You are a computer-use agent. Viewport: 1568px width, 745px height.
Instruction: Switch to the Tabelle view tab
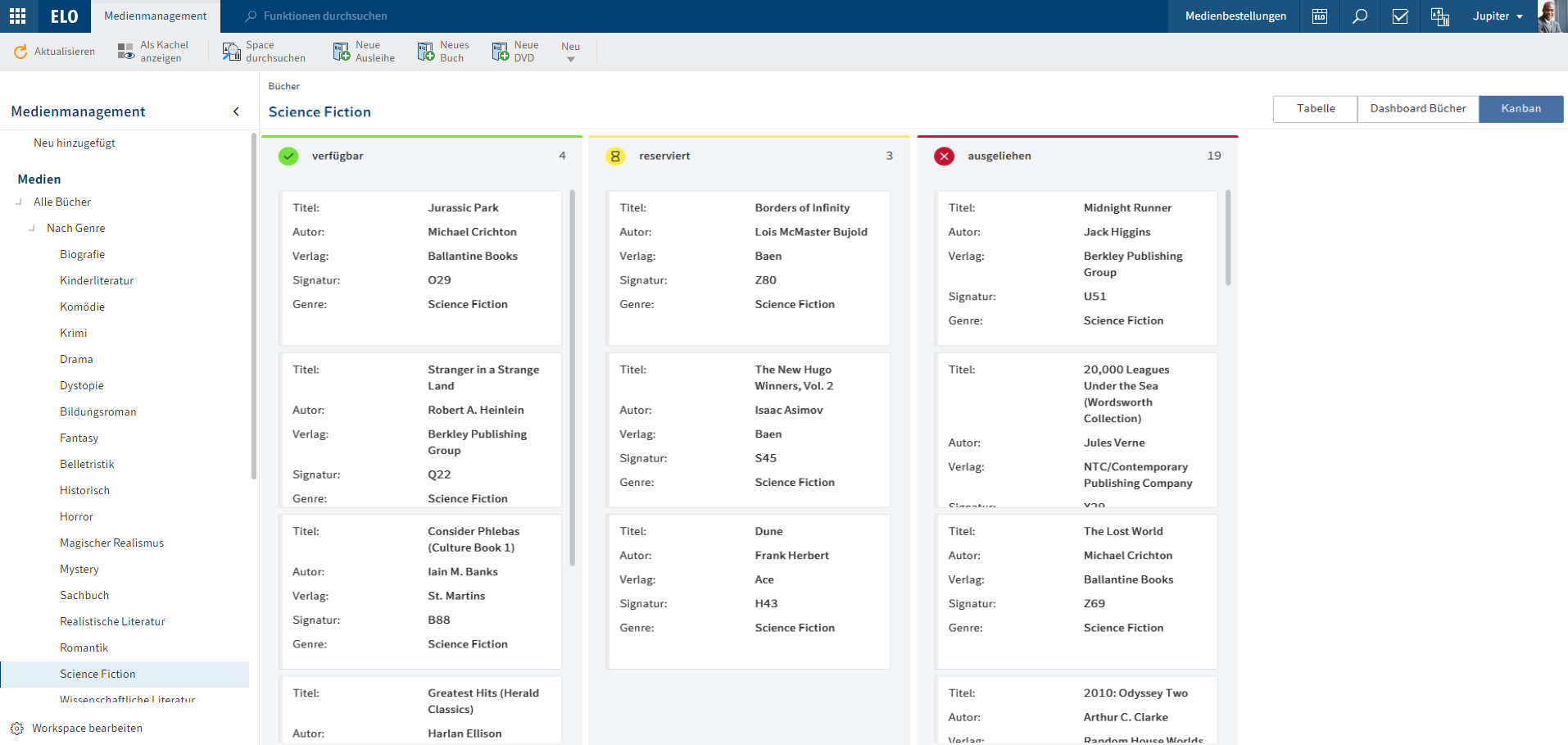point(1316,109)
